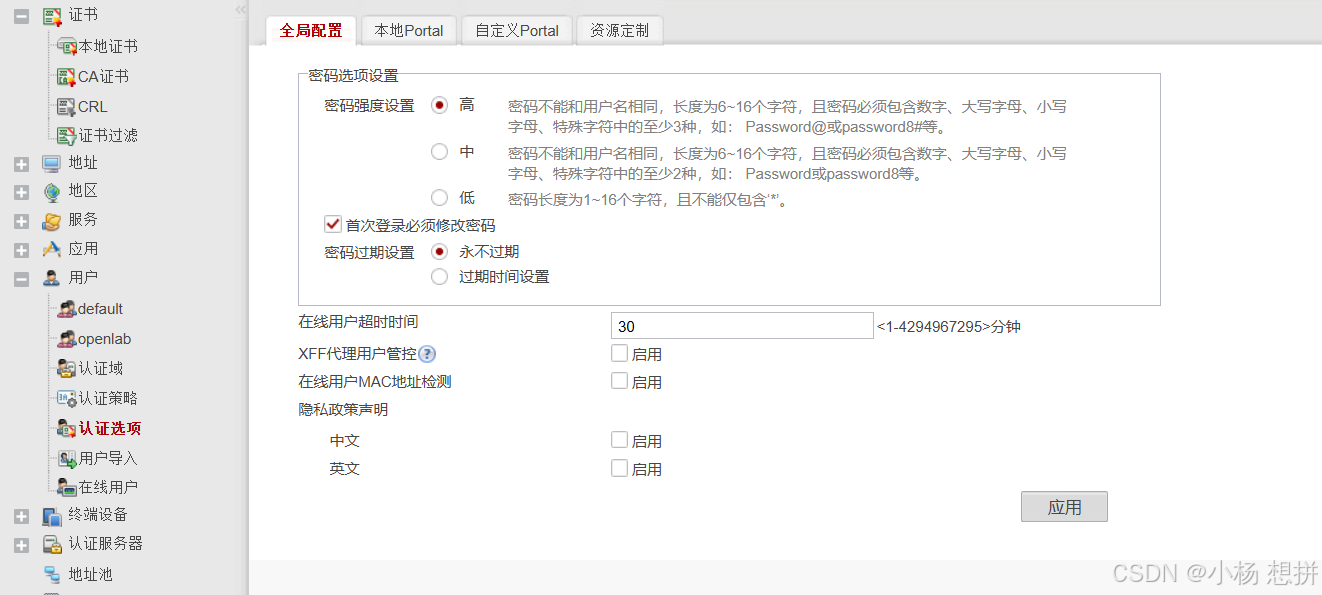Image resolution: width=1322 pixels, height=595 pixels.
Task: Collapse the 用户 tree node
Action: pyautogui.click(x=21, y=279)
